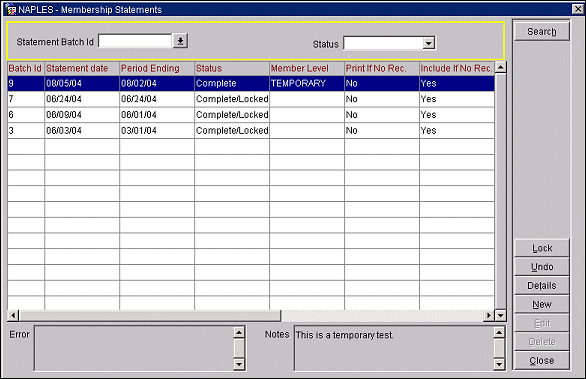Click the Notes box scroll down arrow
This screenshot has width=586, height=379.
(x=499, y=364)
